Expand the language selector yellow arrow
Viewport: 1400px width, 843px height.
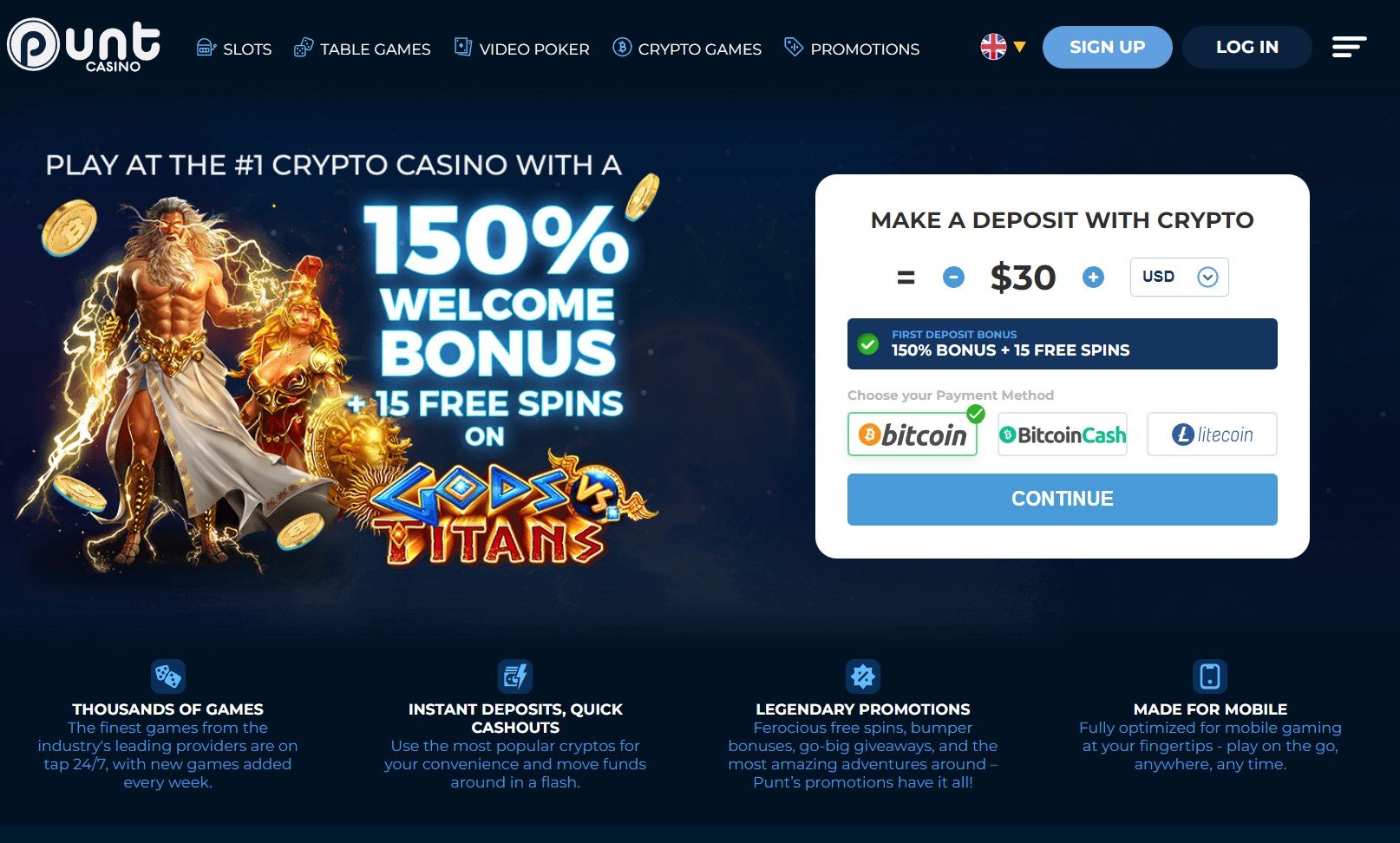click(1020, 48)
